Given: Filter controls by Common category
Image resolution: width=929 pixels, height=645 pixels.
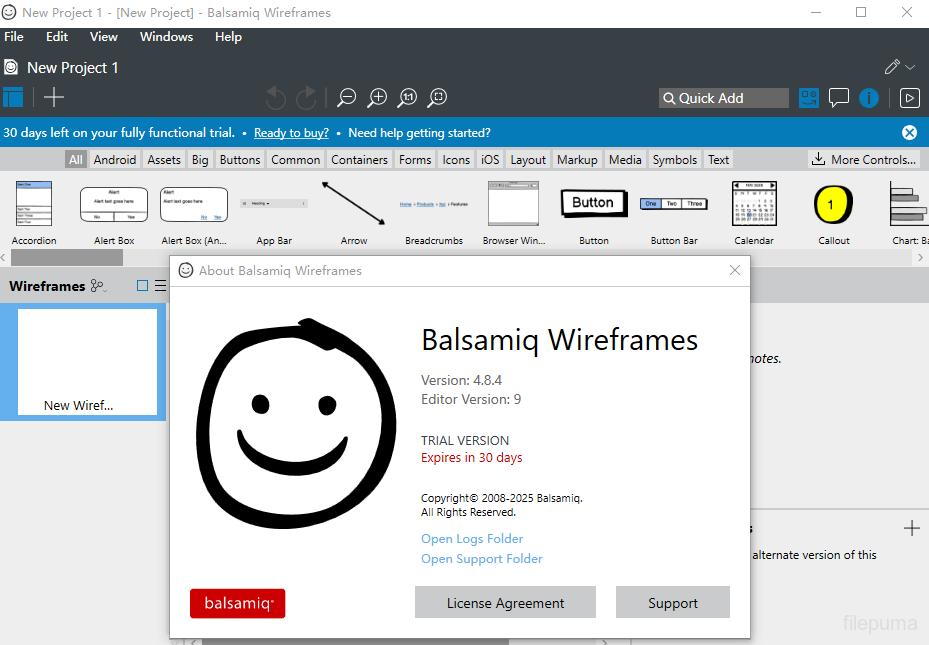Looking at the screenshot, I should pos(296,159).
